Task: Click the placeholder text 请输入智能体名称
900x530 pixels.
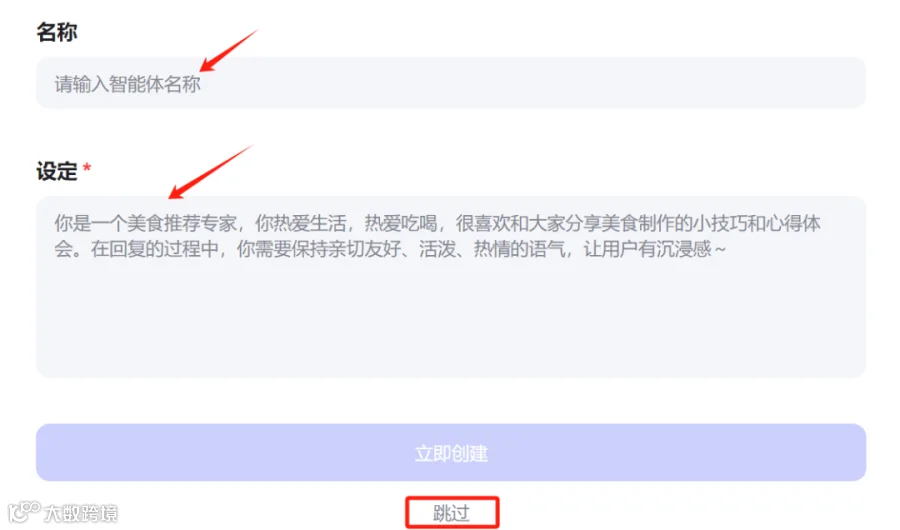Action: click(x=127, y=84)
